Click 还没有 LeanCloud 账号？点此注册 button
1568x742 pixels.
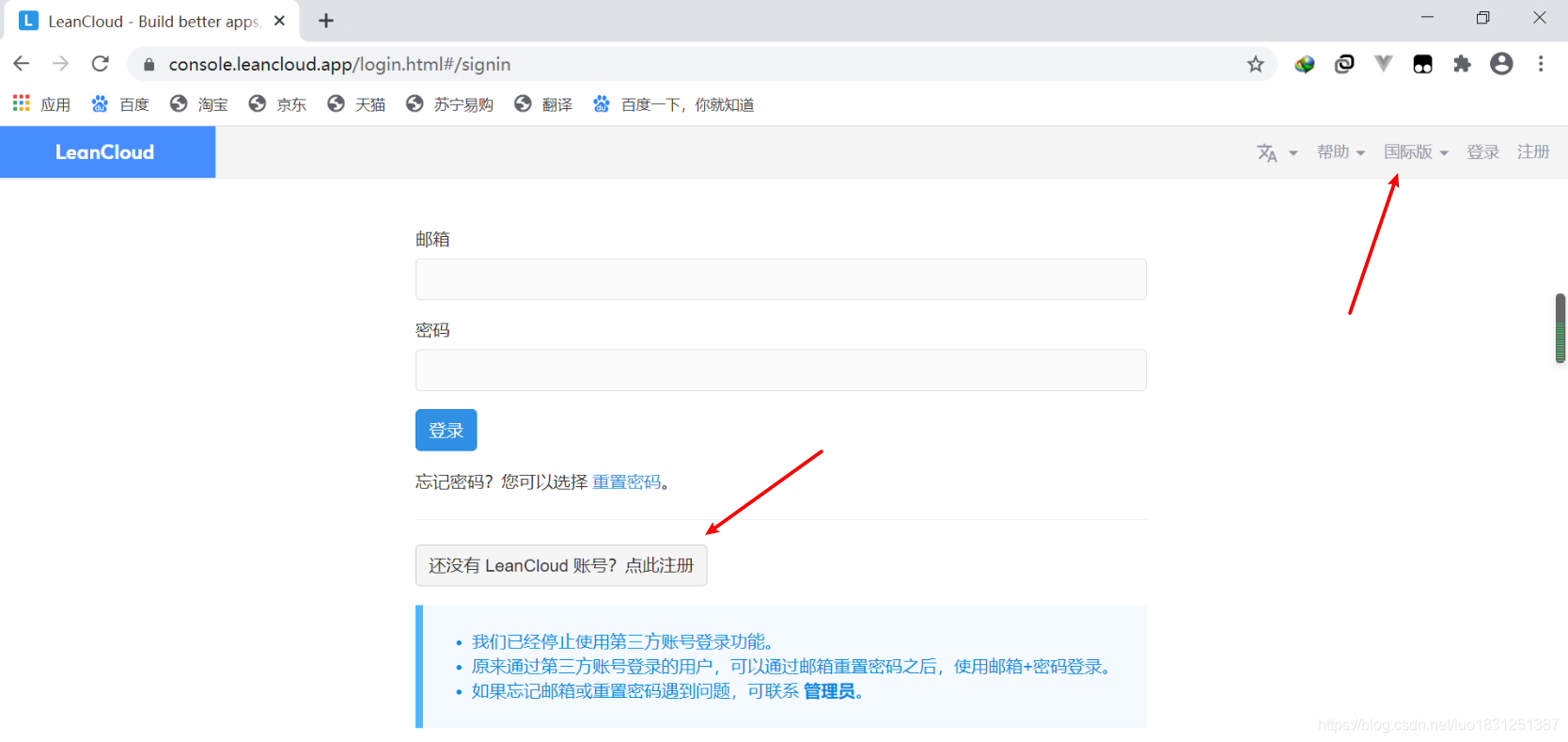coord(561,565)
